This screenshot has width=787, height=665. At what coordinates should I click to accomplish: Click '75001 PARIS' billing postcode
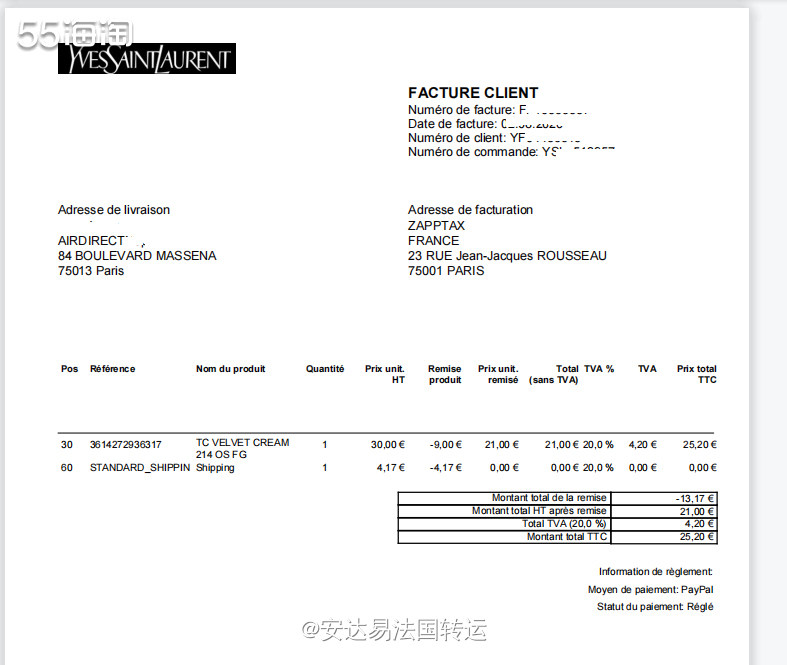[446, 271]
